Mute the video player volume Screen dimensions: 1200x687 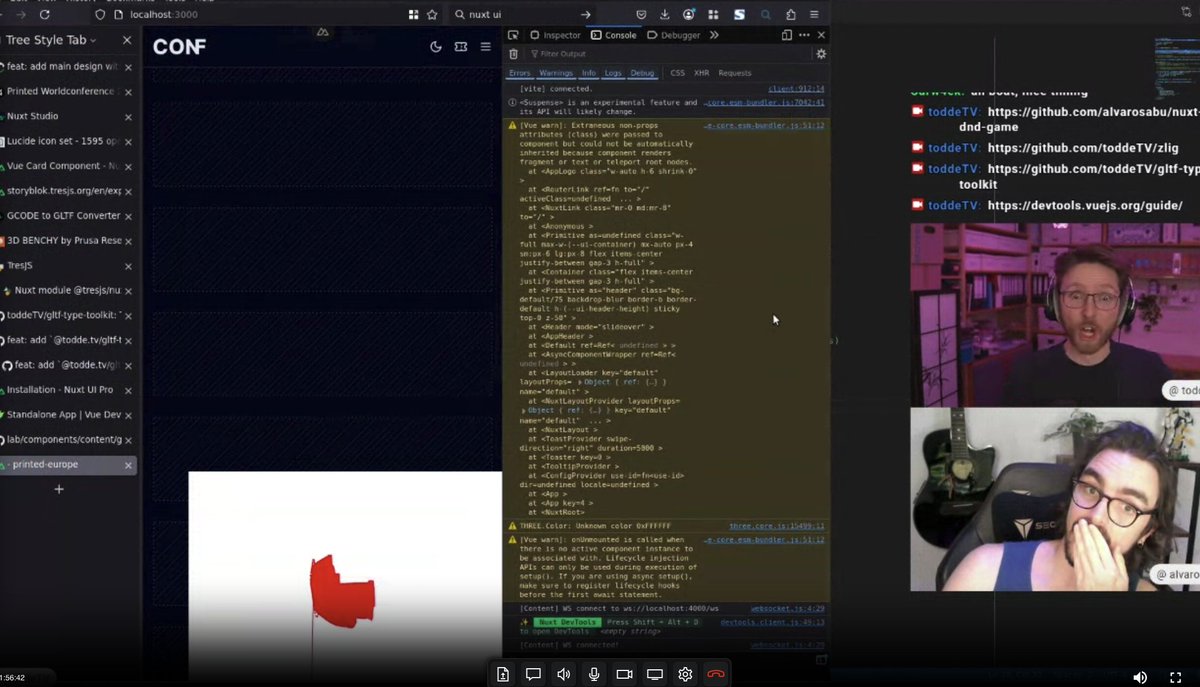(x=1139, y=677)
